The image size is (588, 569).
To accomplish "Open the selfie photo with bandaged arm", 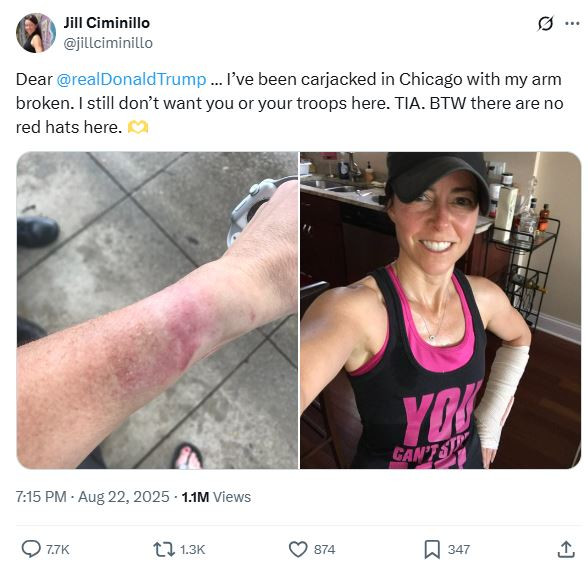I will click(x=441, y=310).
